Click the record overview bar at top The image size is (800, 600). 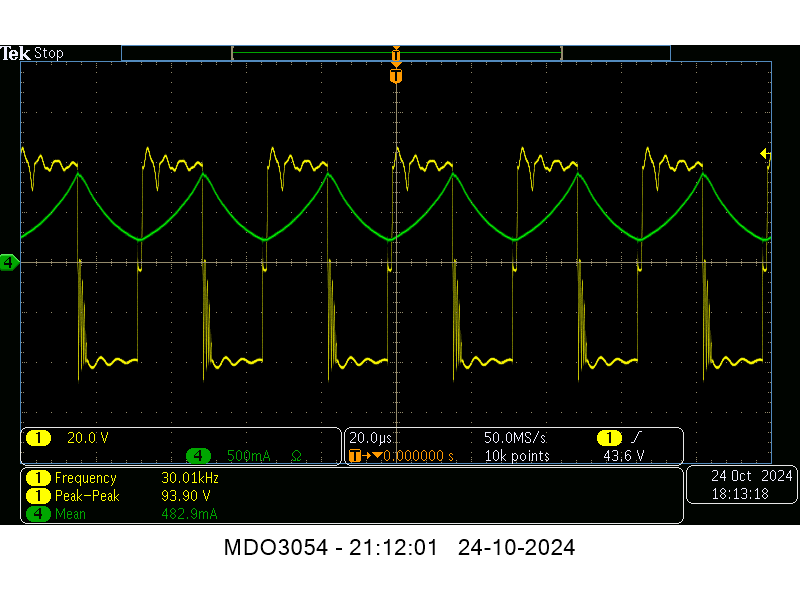(x=396, y=52)
